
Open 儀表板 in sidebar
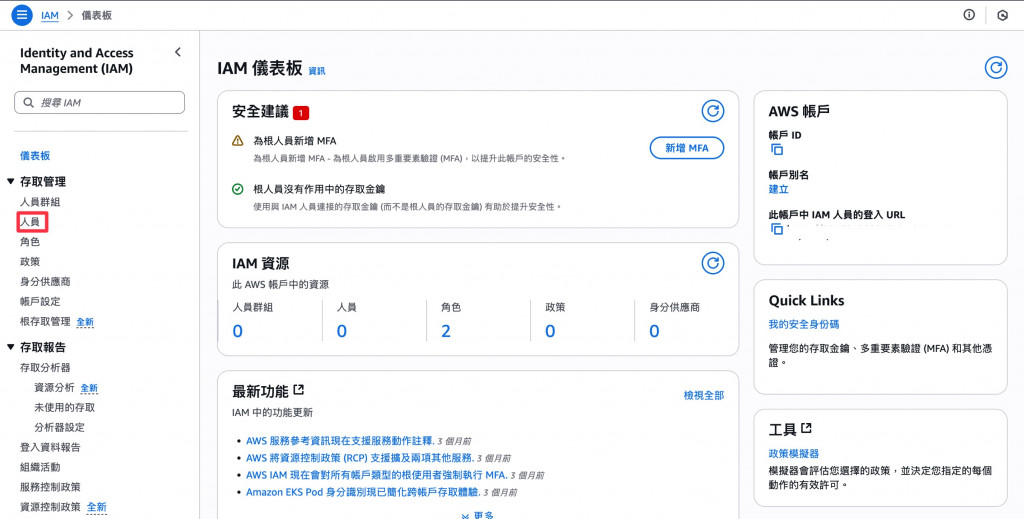point(35,155)
